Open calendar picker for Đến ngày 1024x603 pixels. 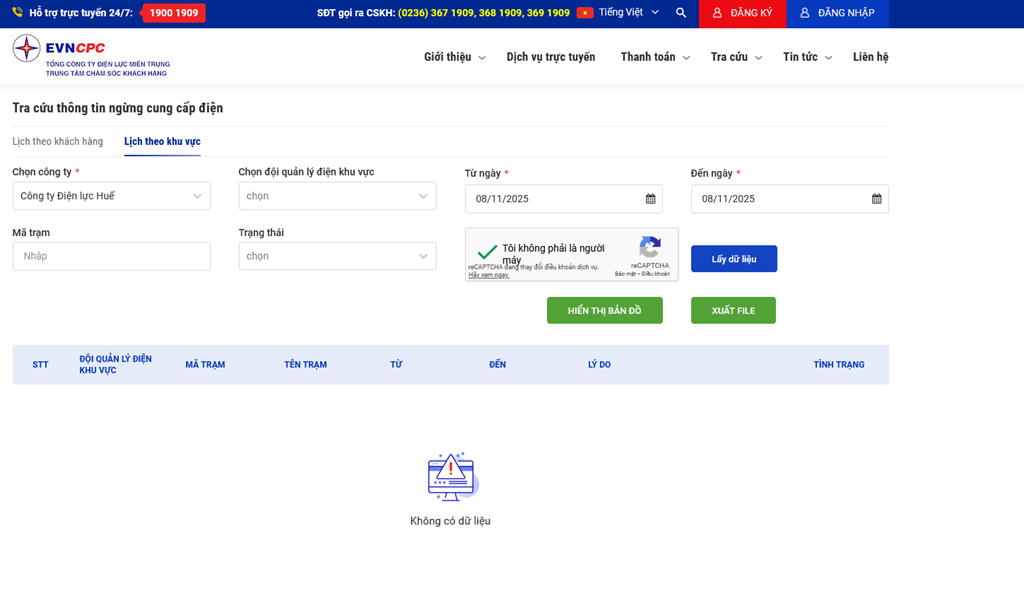pos(876,199)
